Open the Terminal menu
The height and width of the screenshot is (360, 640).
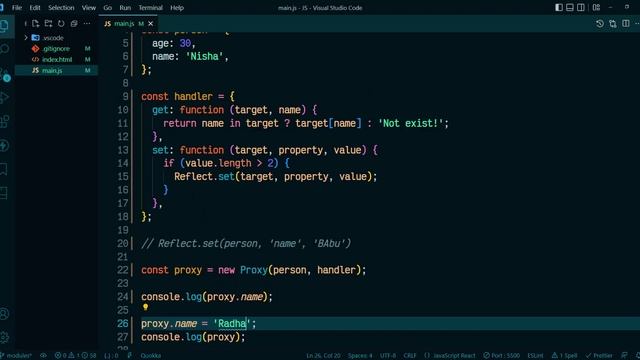(150, 8)
